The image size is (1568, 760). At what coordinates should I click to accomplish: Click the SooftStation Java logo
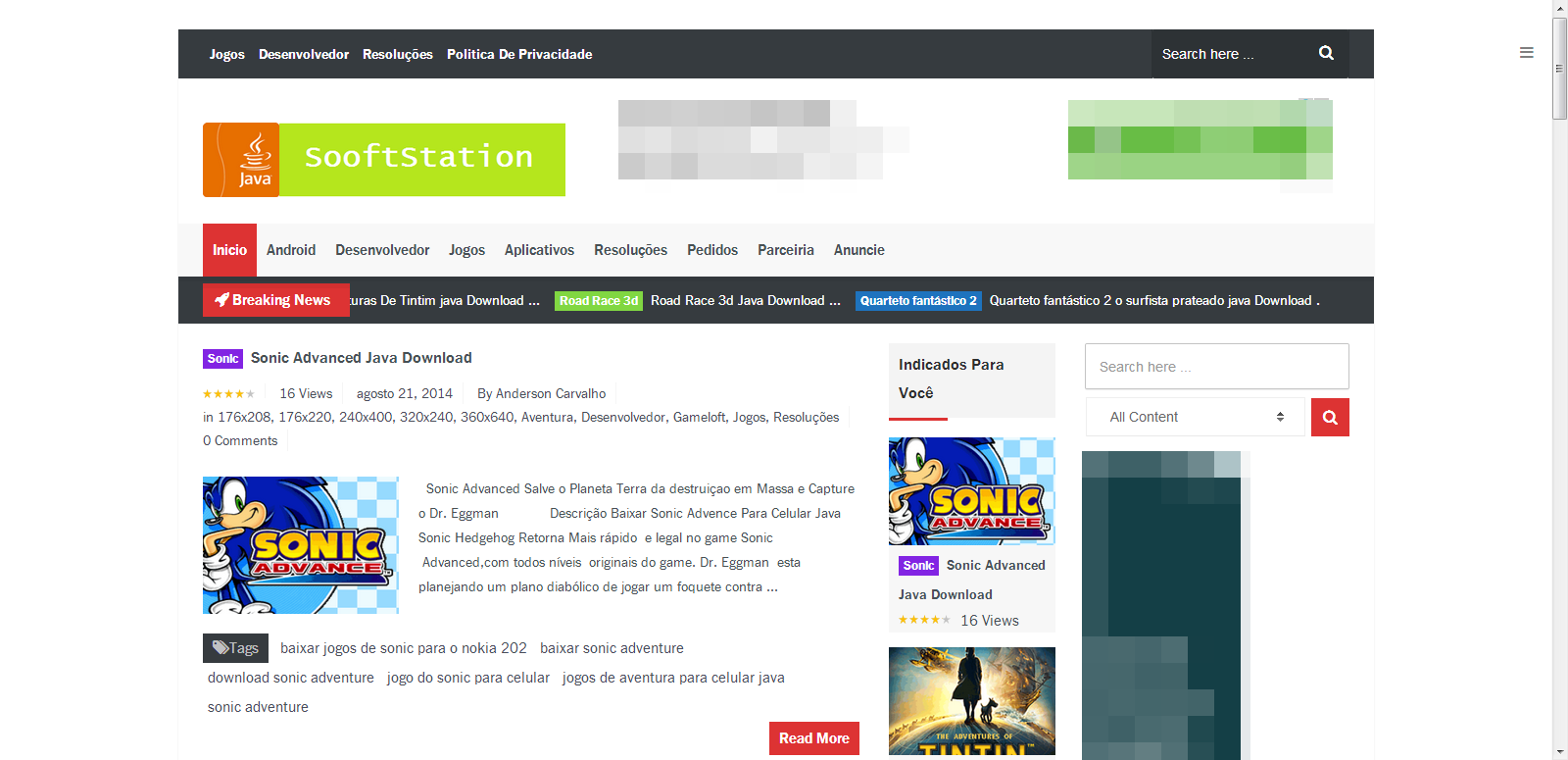[384, 160]
